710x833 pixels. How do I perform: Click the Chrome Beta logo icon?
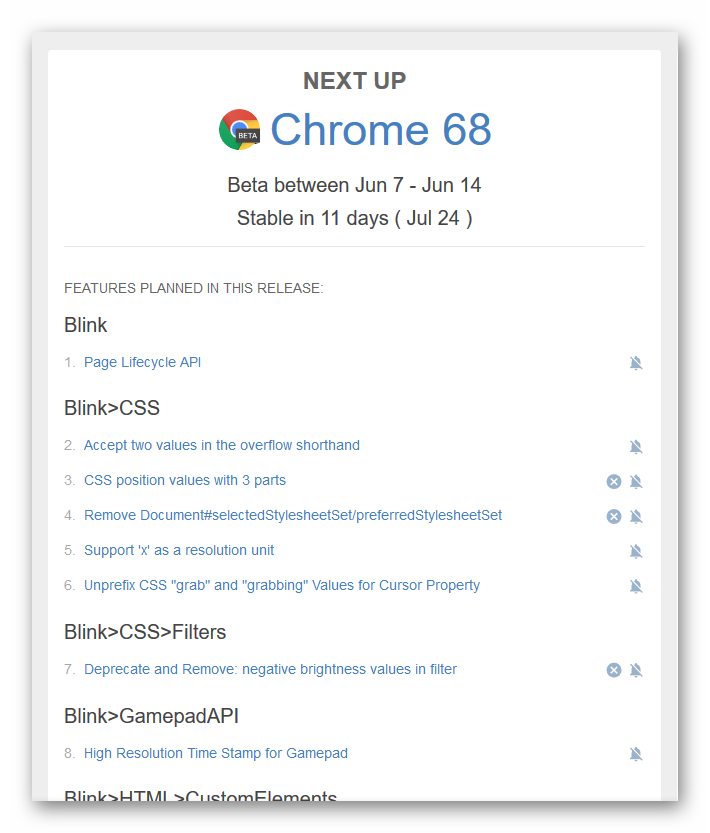coord(240,130)
